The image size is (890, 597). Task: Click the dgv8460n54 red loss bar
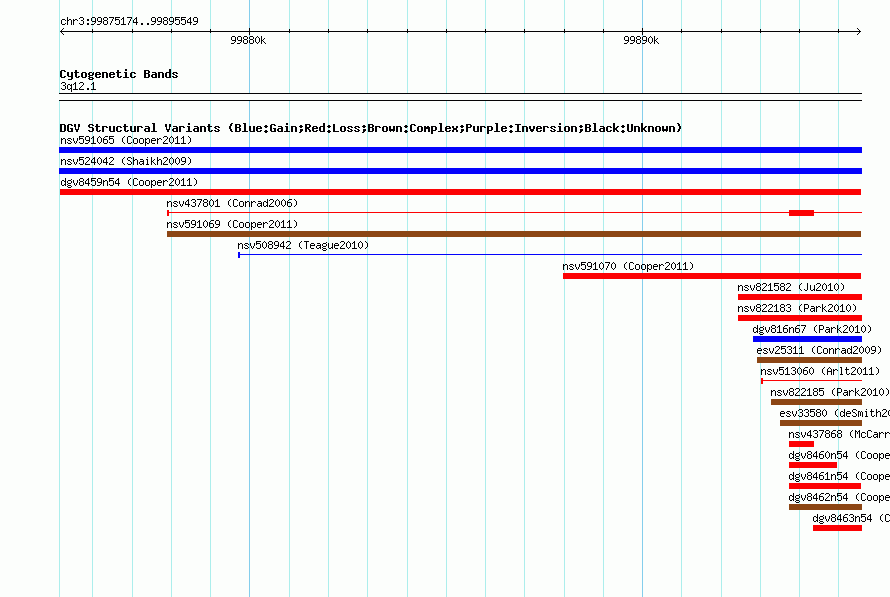813,465
